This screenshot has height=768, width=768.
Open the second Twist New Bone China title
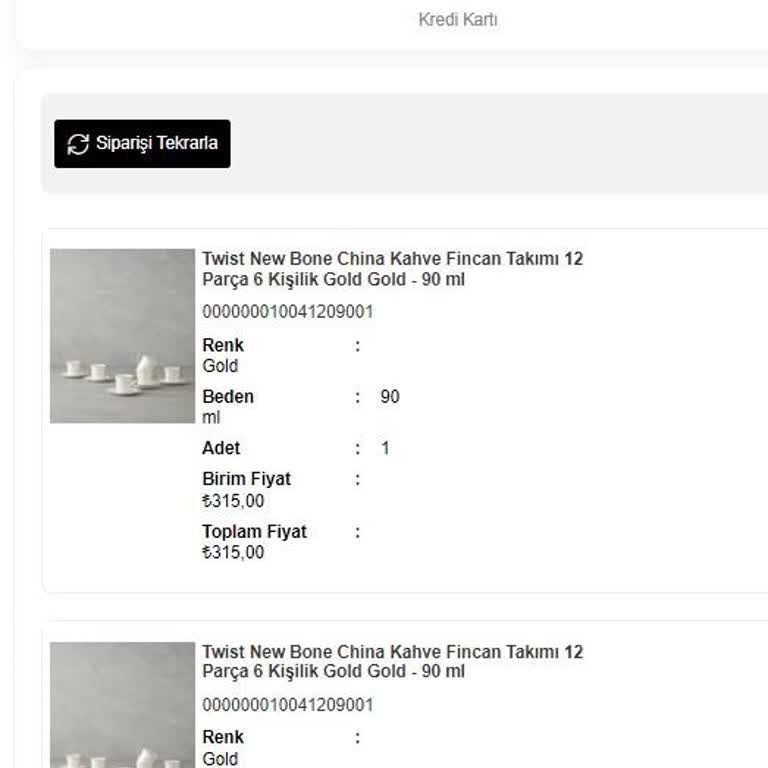coord(392,662)
